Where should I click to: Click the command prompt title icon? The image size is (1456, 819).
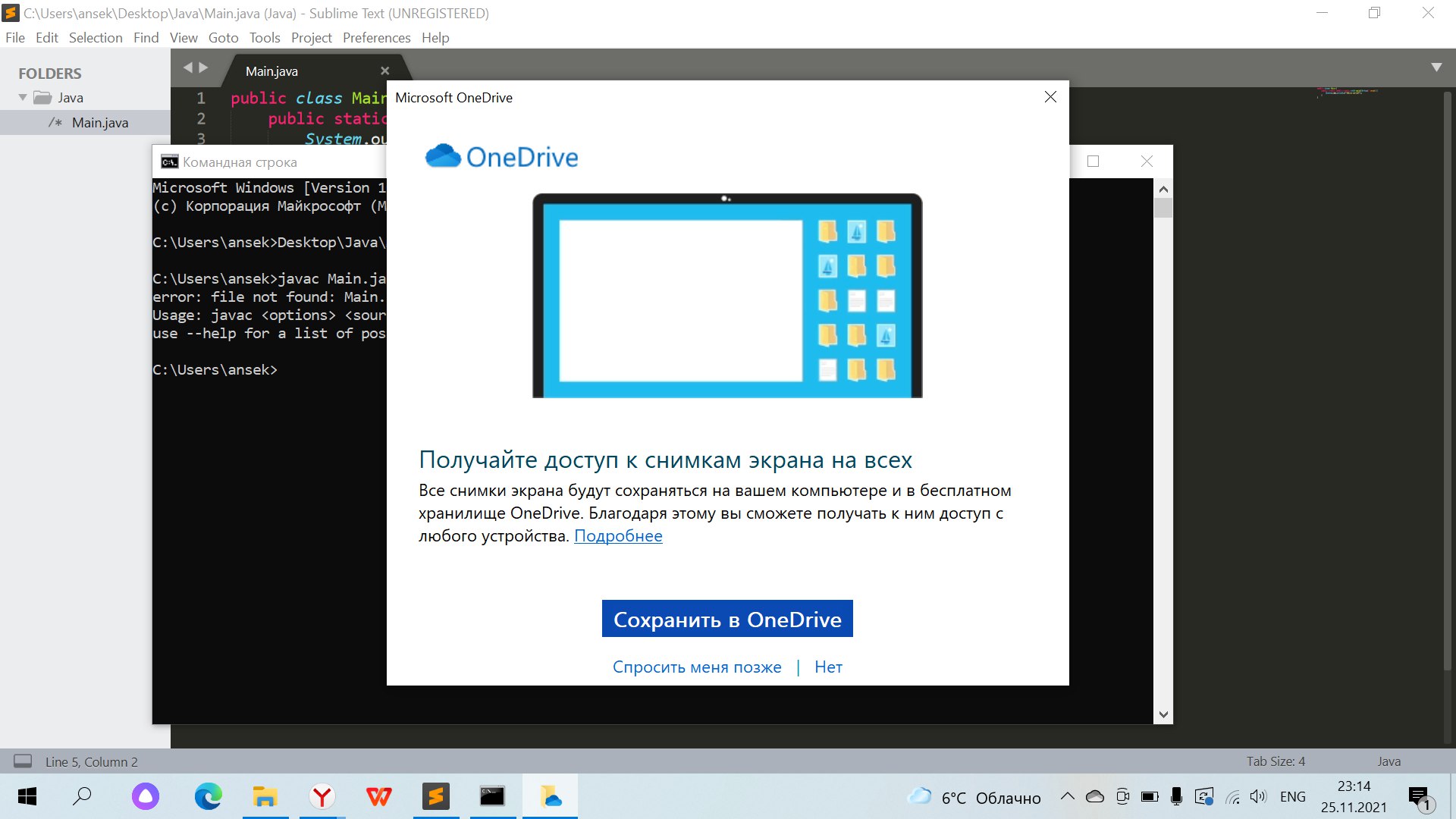pos(170,162)
